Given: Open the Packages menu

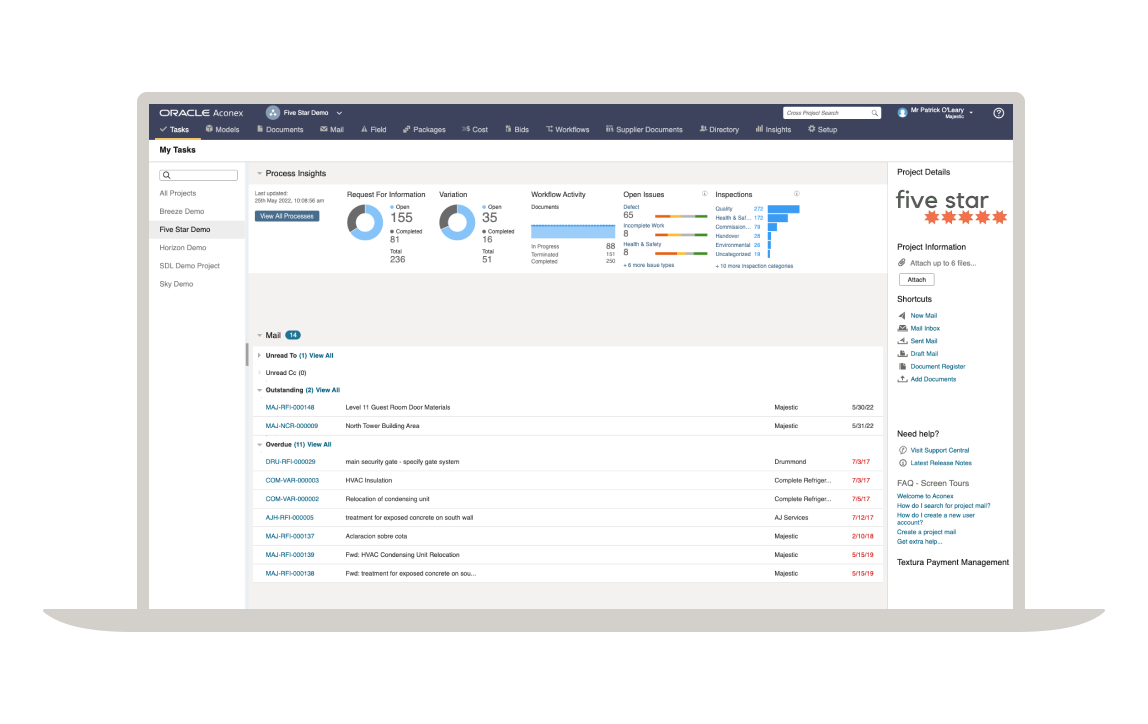Looking at the screenshot, I should click(x=424, y=130).
